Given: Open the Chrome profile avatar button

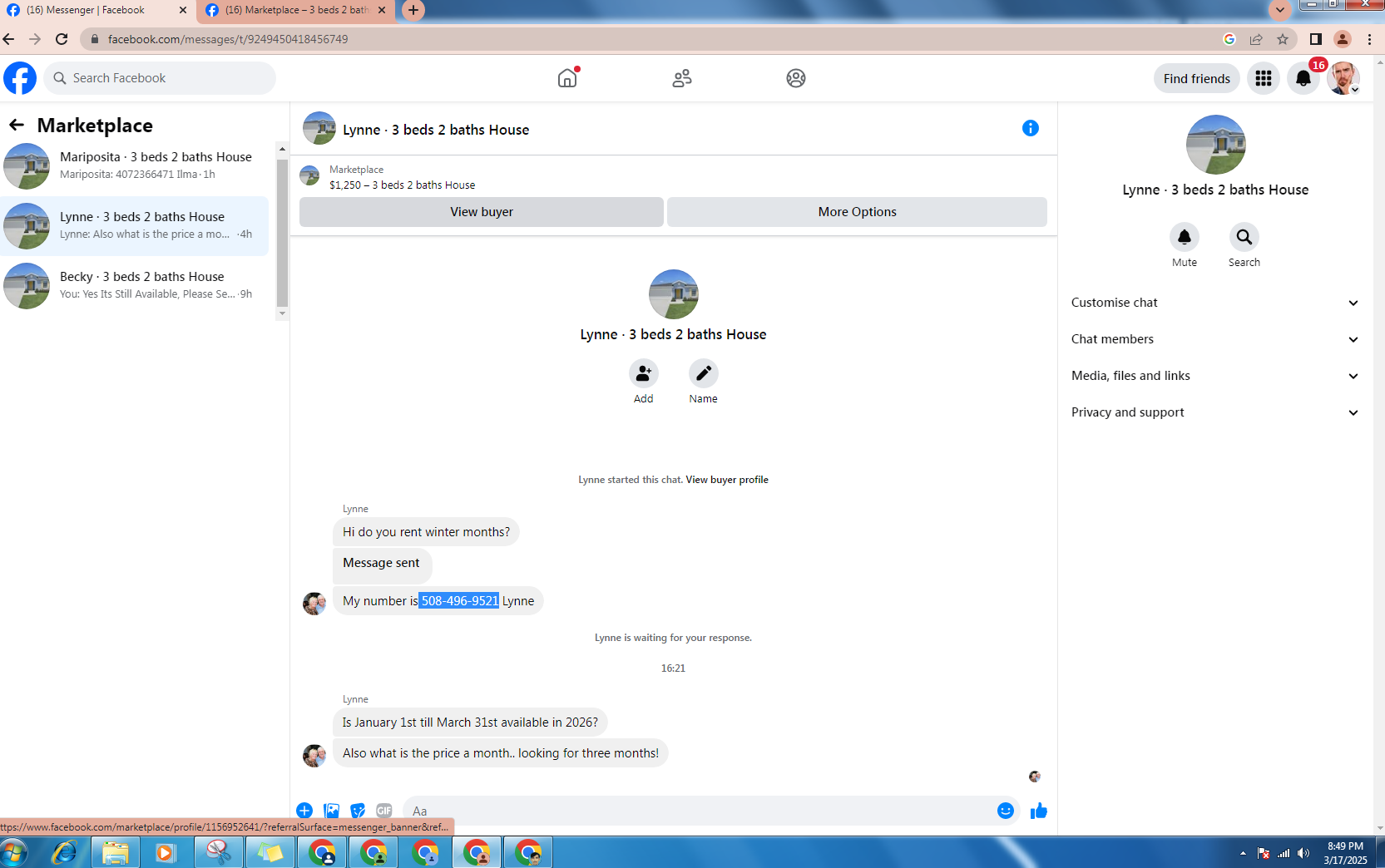Looking at the screenshot, I should (x=1343, y=39).
